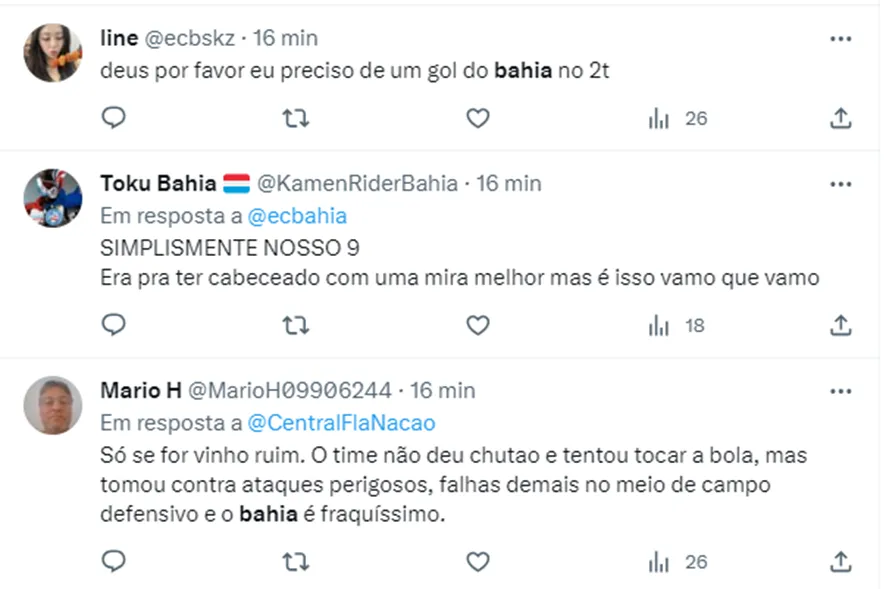Retweet line's post
This screenshot has width=886, height=589.
pyautogui.click(x=295, y=118)
